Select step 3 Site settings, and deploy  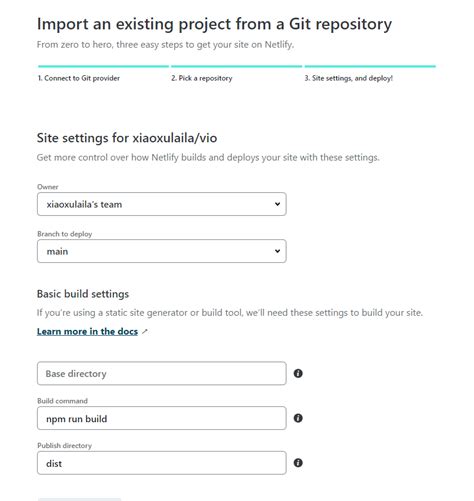click(x=349, y=78)
